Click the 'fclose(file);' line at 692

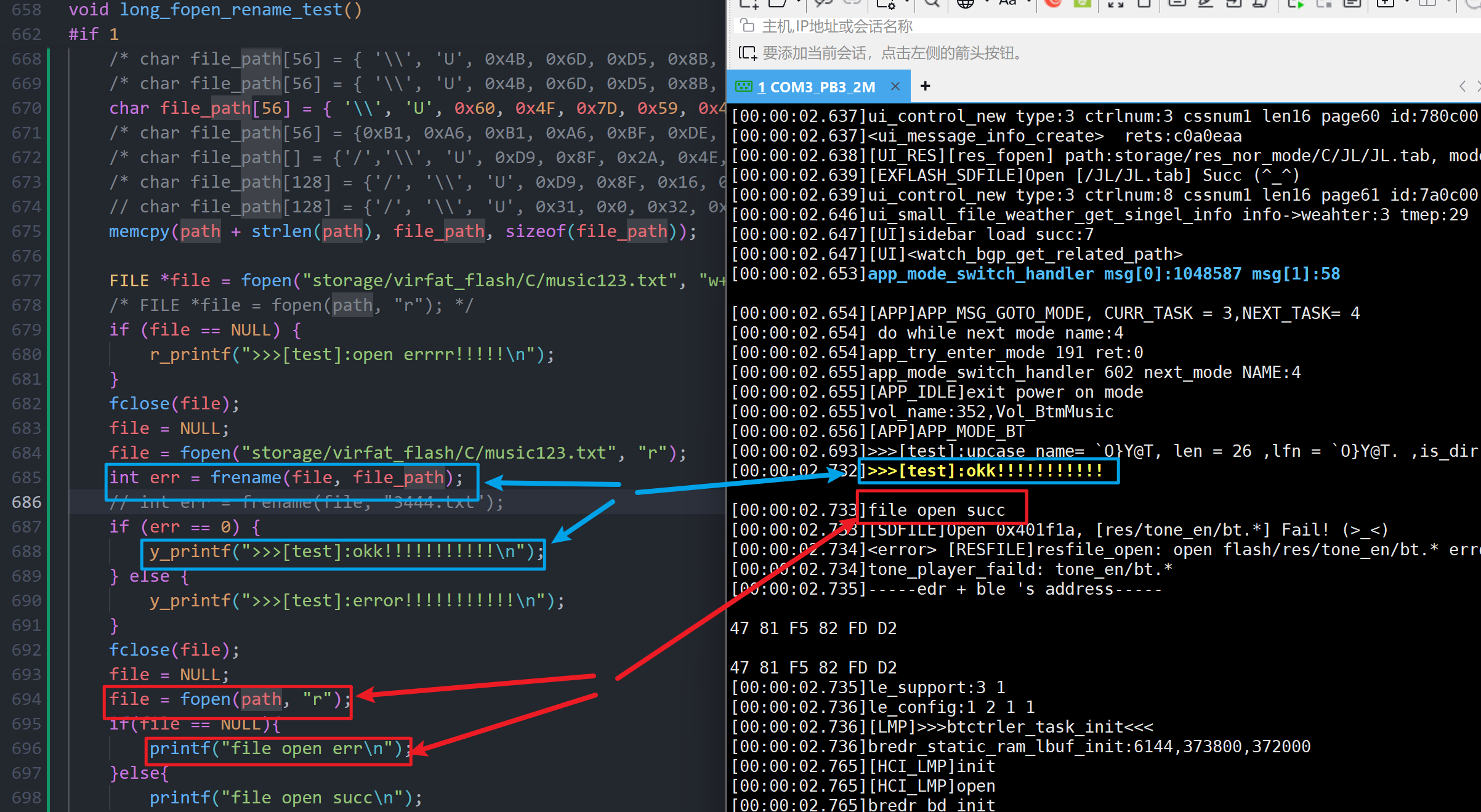[174, 650]
